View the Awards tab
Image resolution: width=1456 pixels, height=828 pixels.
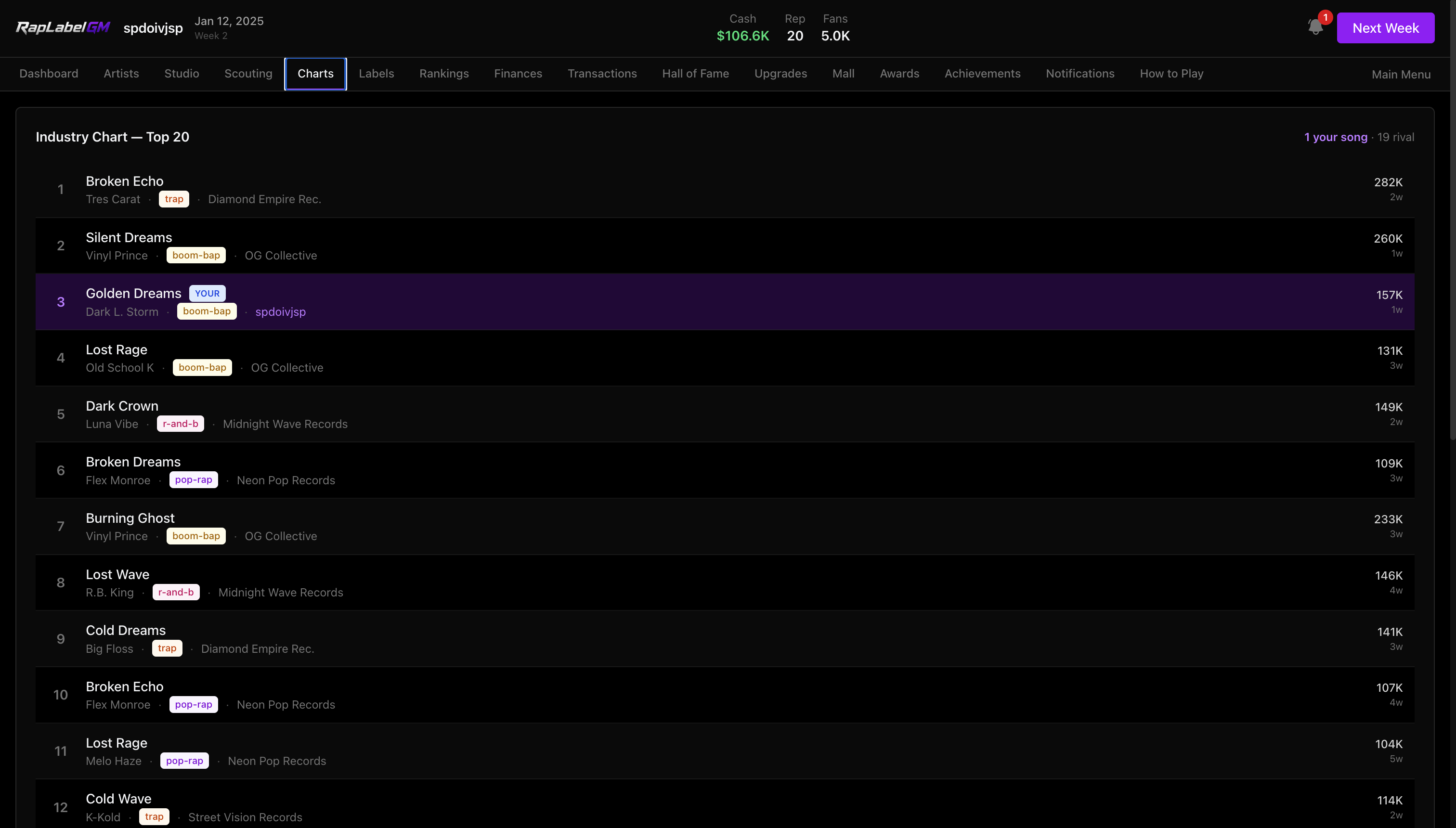pyautogui.click(x=899, y=73)
